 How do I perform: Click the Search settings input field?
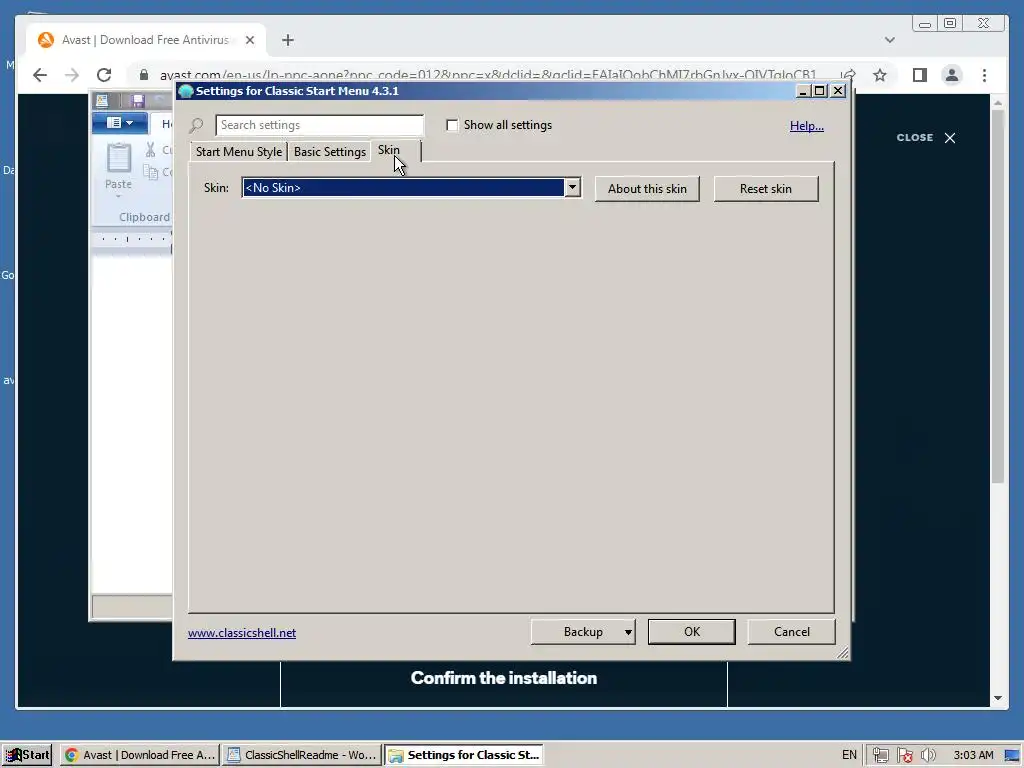(x=319, y=125)
